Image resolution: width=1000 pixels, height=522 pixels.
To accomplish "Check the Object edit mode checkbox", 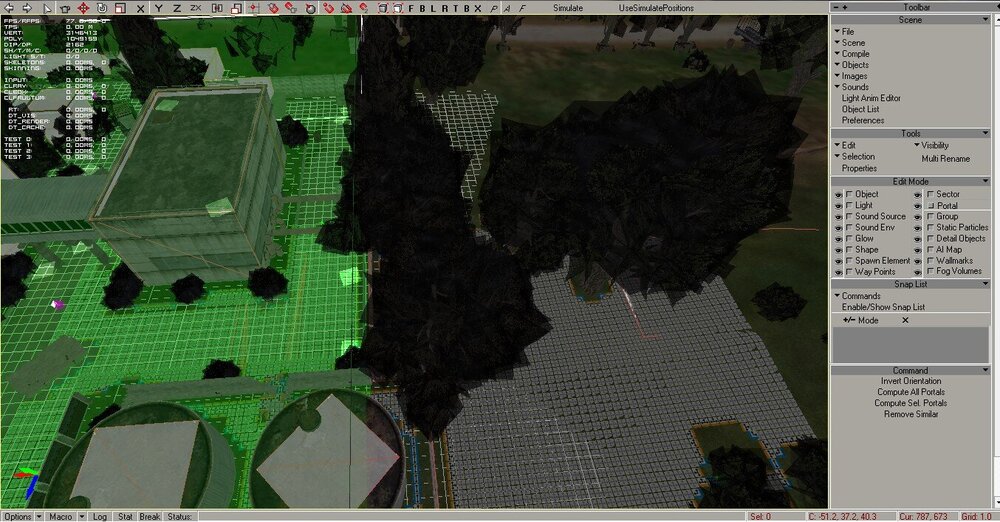I will click(849, 194).
